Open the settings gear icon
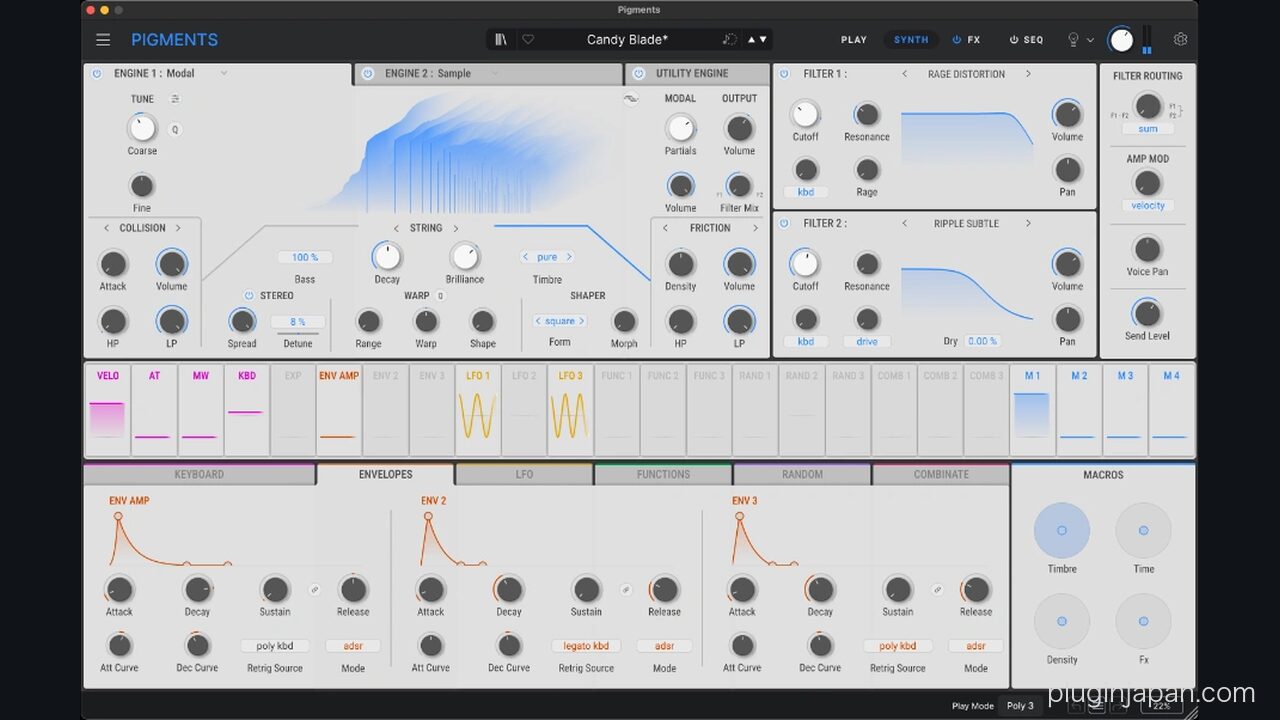Viewport: 1280px width, 720px height. tap(1180, 40)
